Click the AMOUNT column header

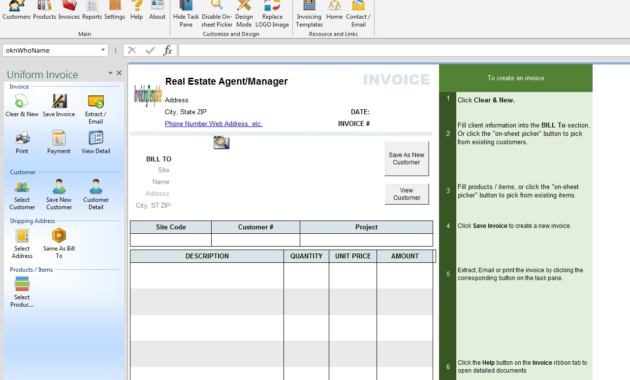point(405,256)
